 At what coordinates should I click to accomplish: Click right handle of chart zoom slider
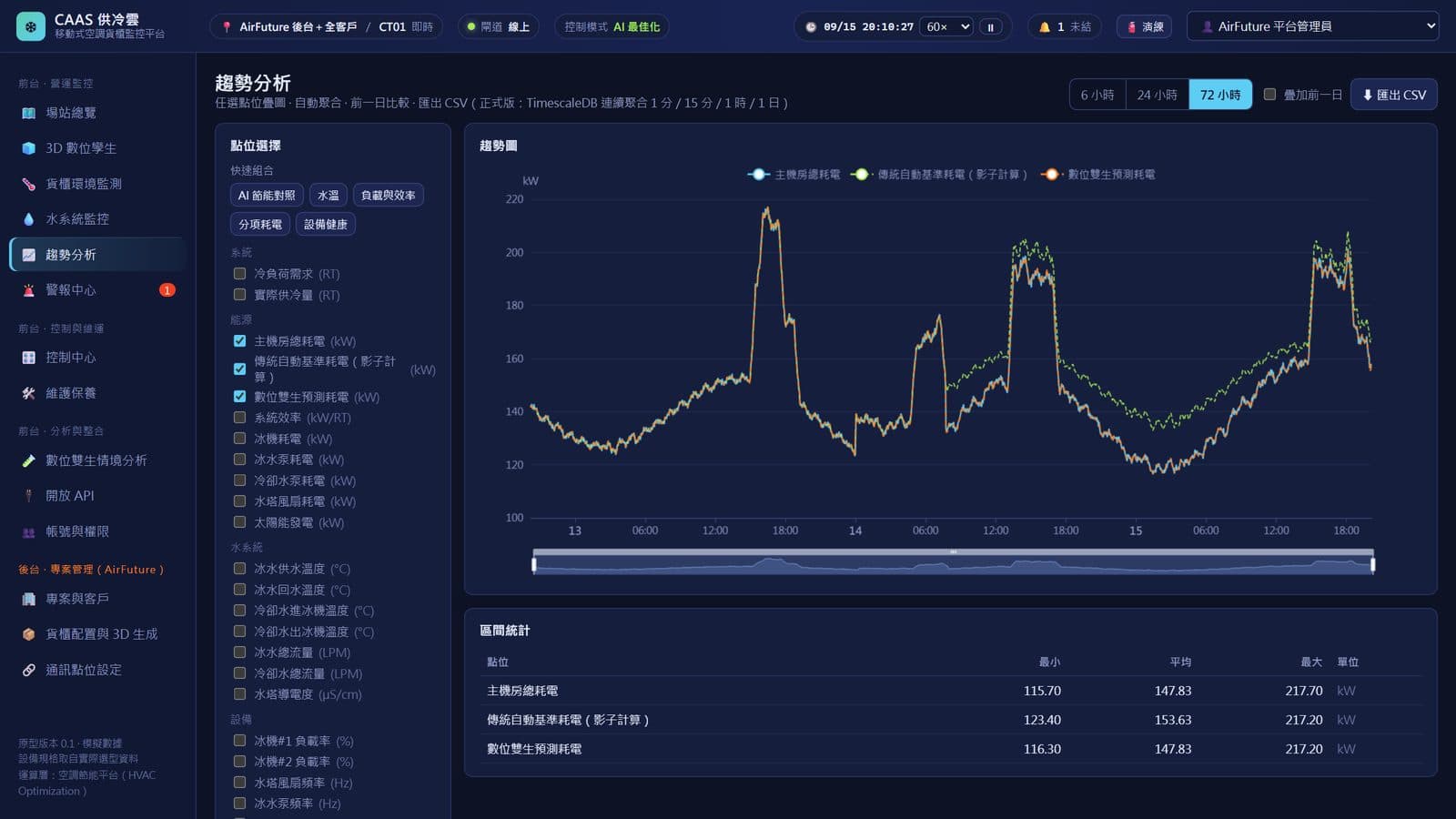pos(1372,565)
